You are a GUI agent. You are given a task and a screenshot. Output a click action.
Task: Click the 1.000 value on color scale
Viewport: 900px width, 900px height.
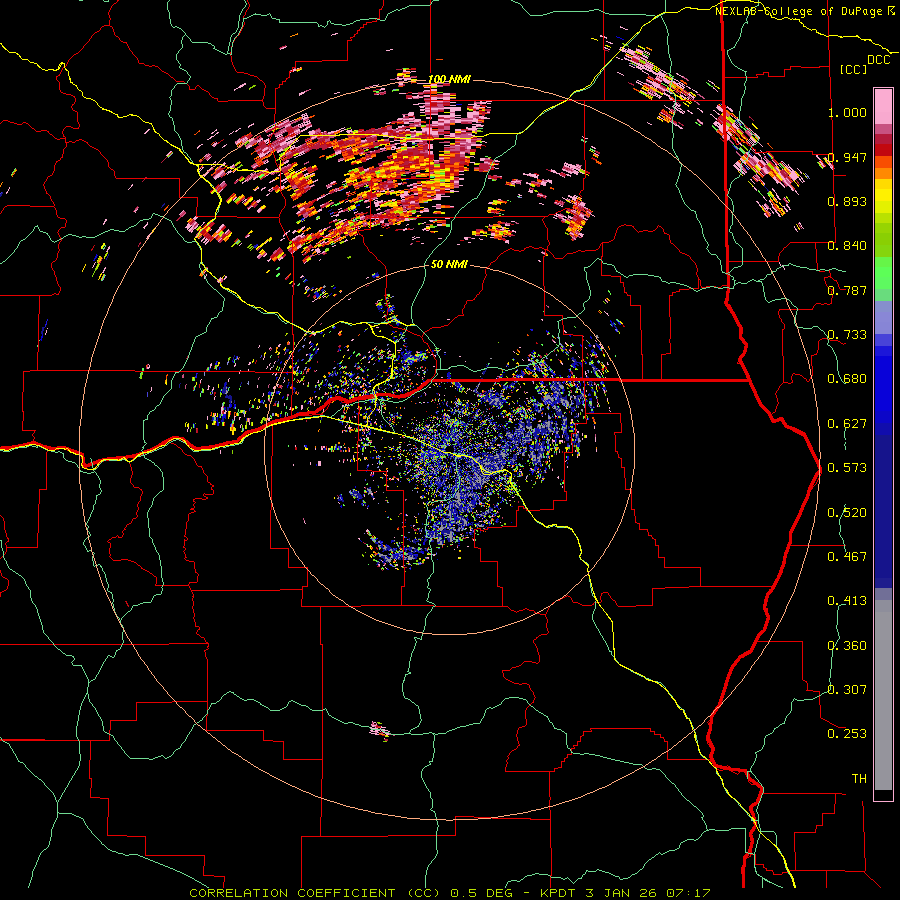coord(847,112)
